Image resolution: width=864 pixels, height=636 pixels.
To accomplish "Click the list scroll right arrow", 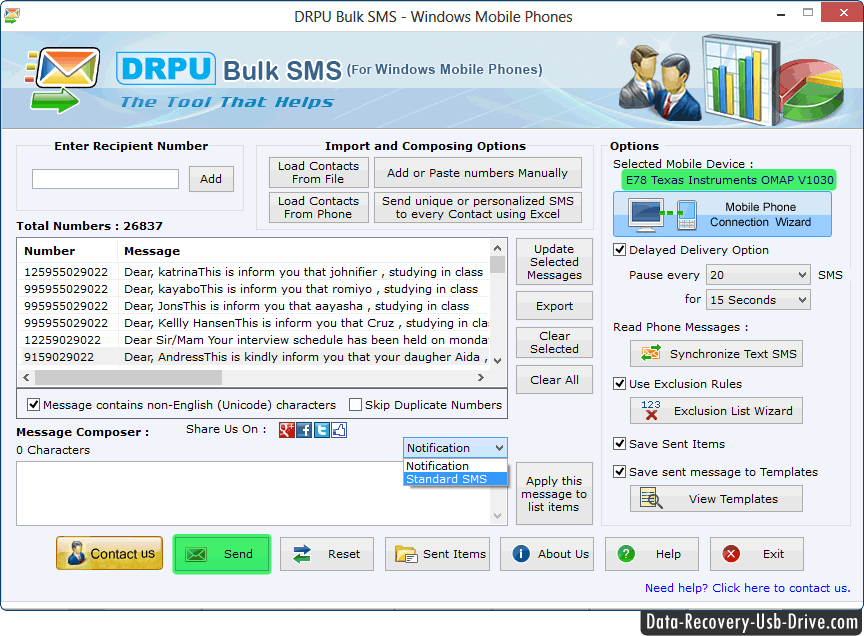I will (x=481, y=378).
